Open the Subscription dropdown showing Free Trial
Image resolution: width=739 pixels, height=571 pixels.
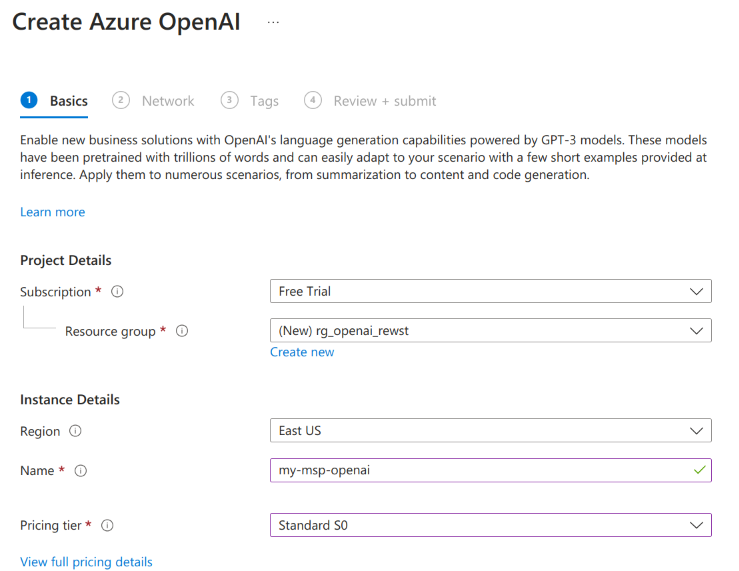click(490, 291)
